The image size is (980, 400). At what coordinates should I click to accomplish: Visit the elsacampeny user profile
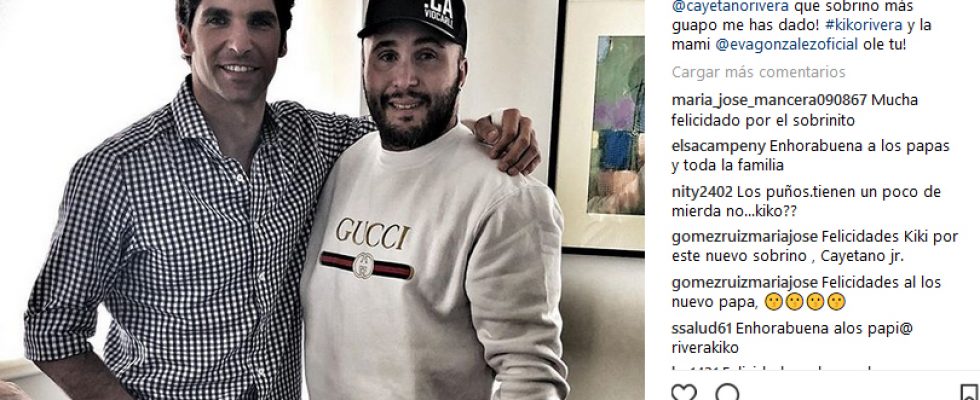pyautogui.click(x=718, y=146)
